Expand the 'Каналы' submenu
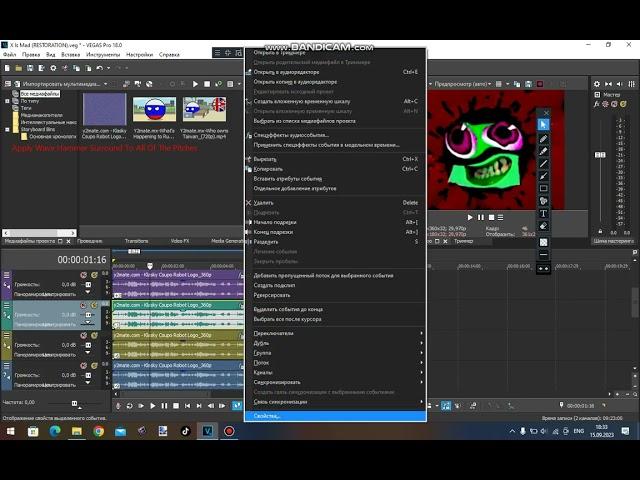 point(337,373)
